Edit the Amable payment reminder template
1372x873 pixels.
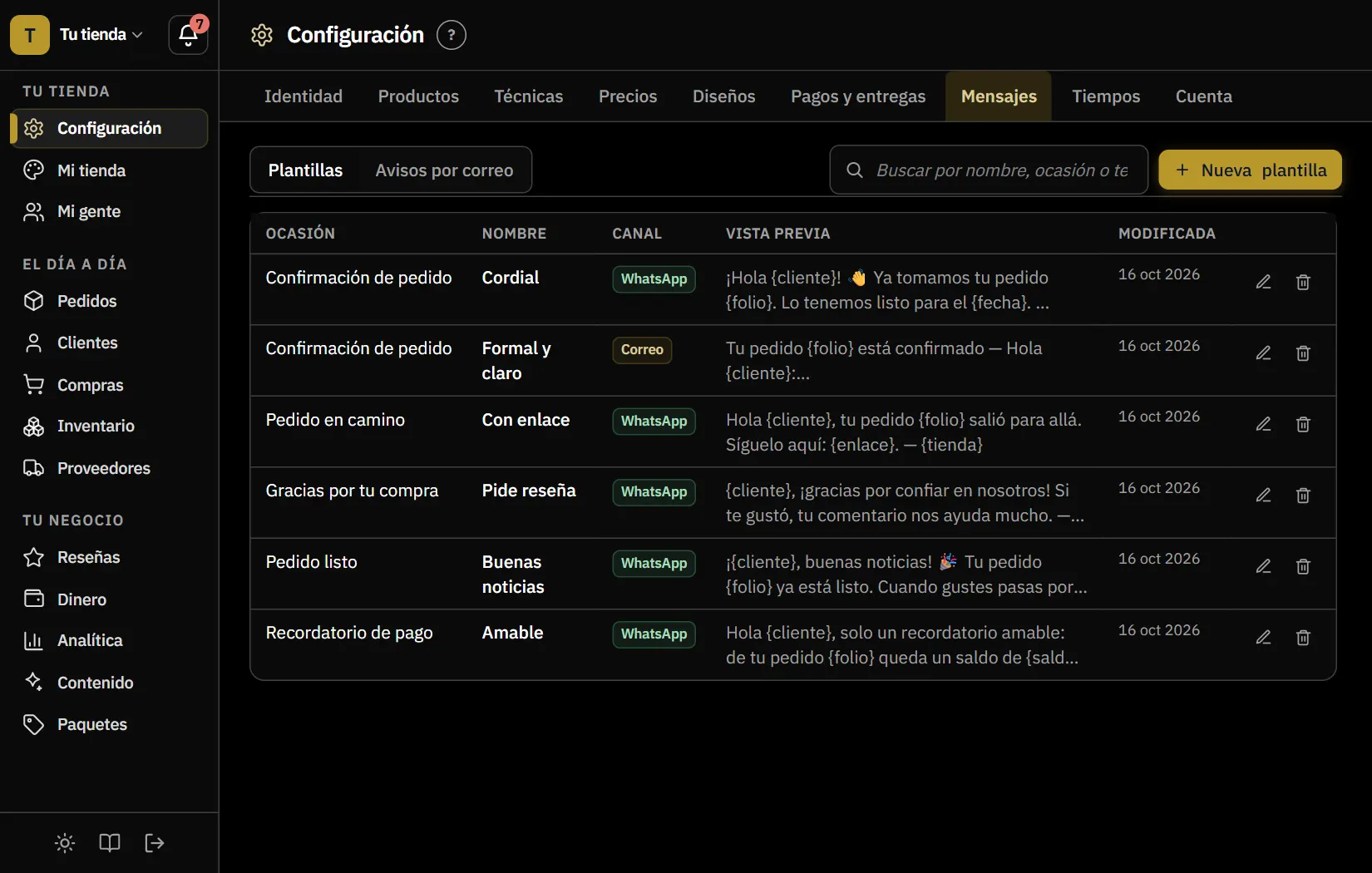tap(1263, 638)
